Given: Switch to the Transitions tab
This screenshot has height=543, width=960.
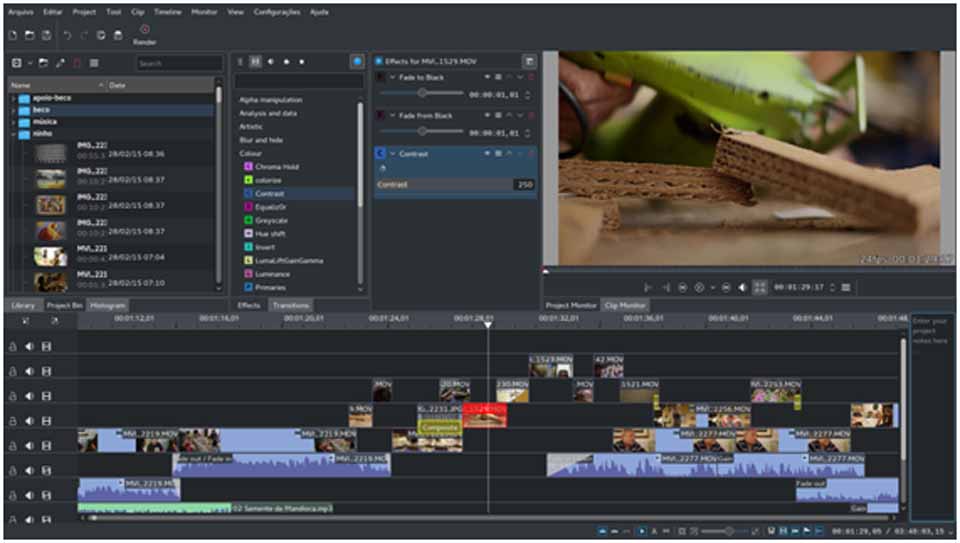Looking at the screenshot, I should point(289,305).
